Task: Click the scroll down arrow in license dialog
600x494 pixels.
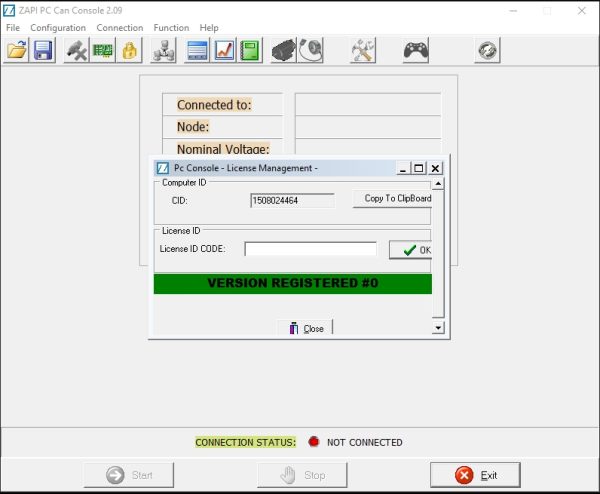Action: (438, 328)
